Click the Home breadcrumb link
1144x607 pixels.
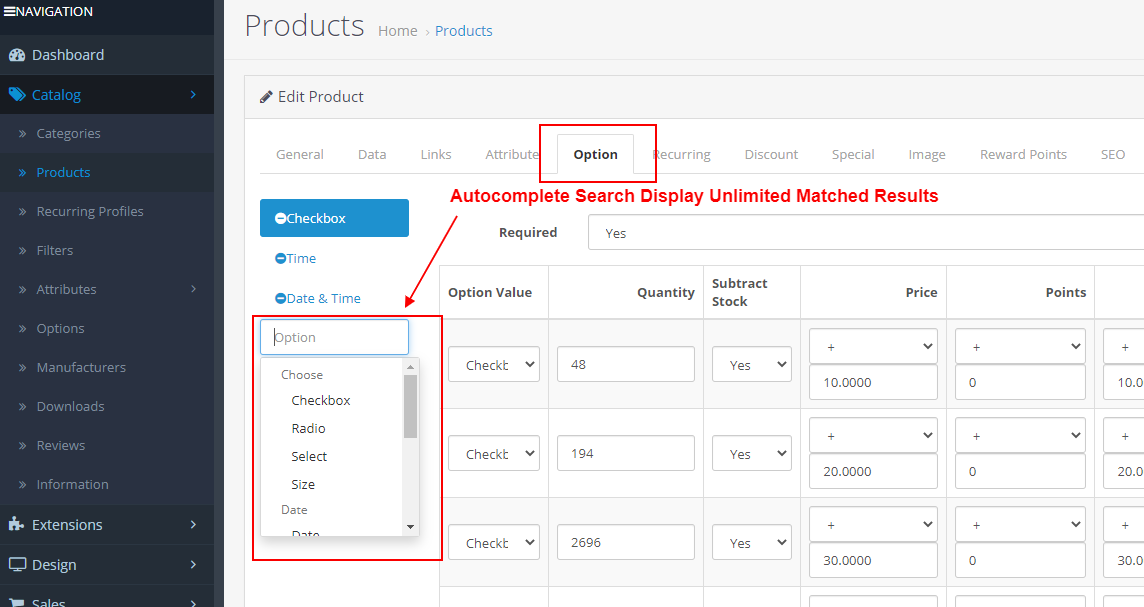pyautogui.click(x=397, y=30)
